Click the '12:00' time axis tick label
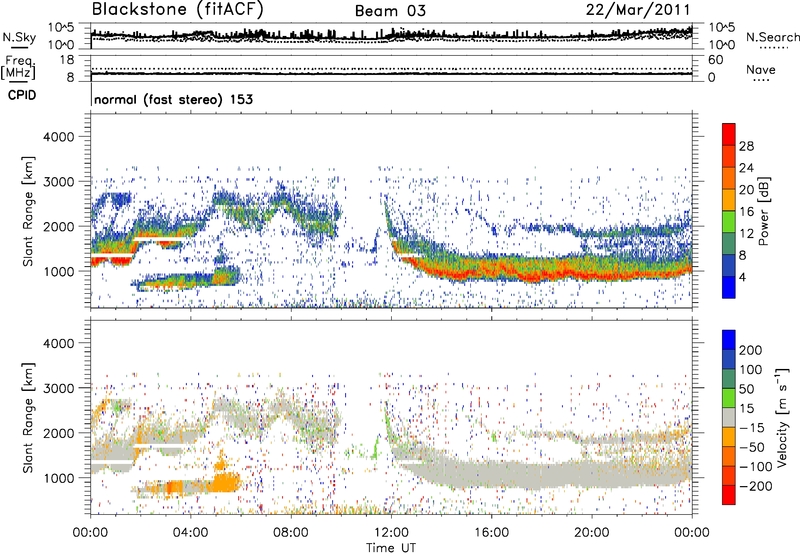The image size is (800, 554). point(391,533)
